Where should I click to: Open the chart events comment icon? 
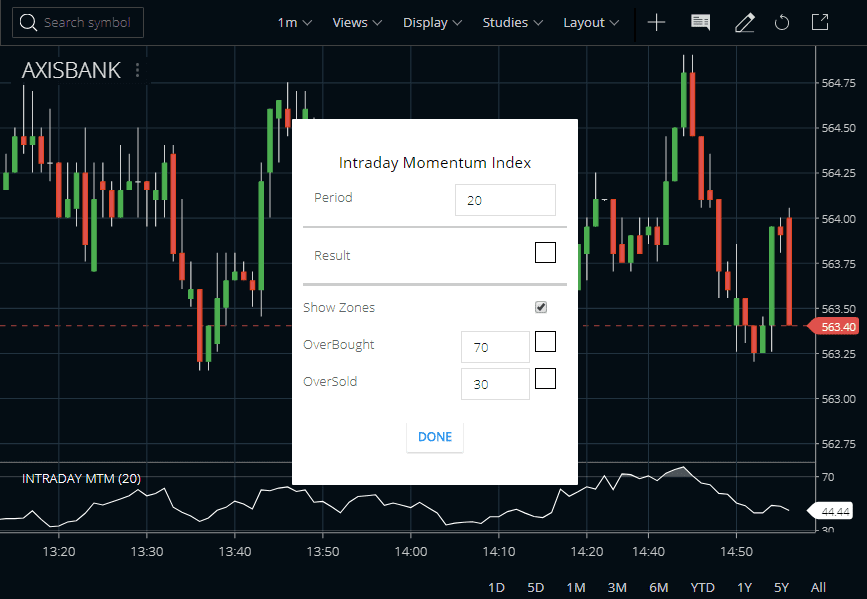[x=700, y=22]
